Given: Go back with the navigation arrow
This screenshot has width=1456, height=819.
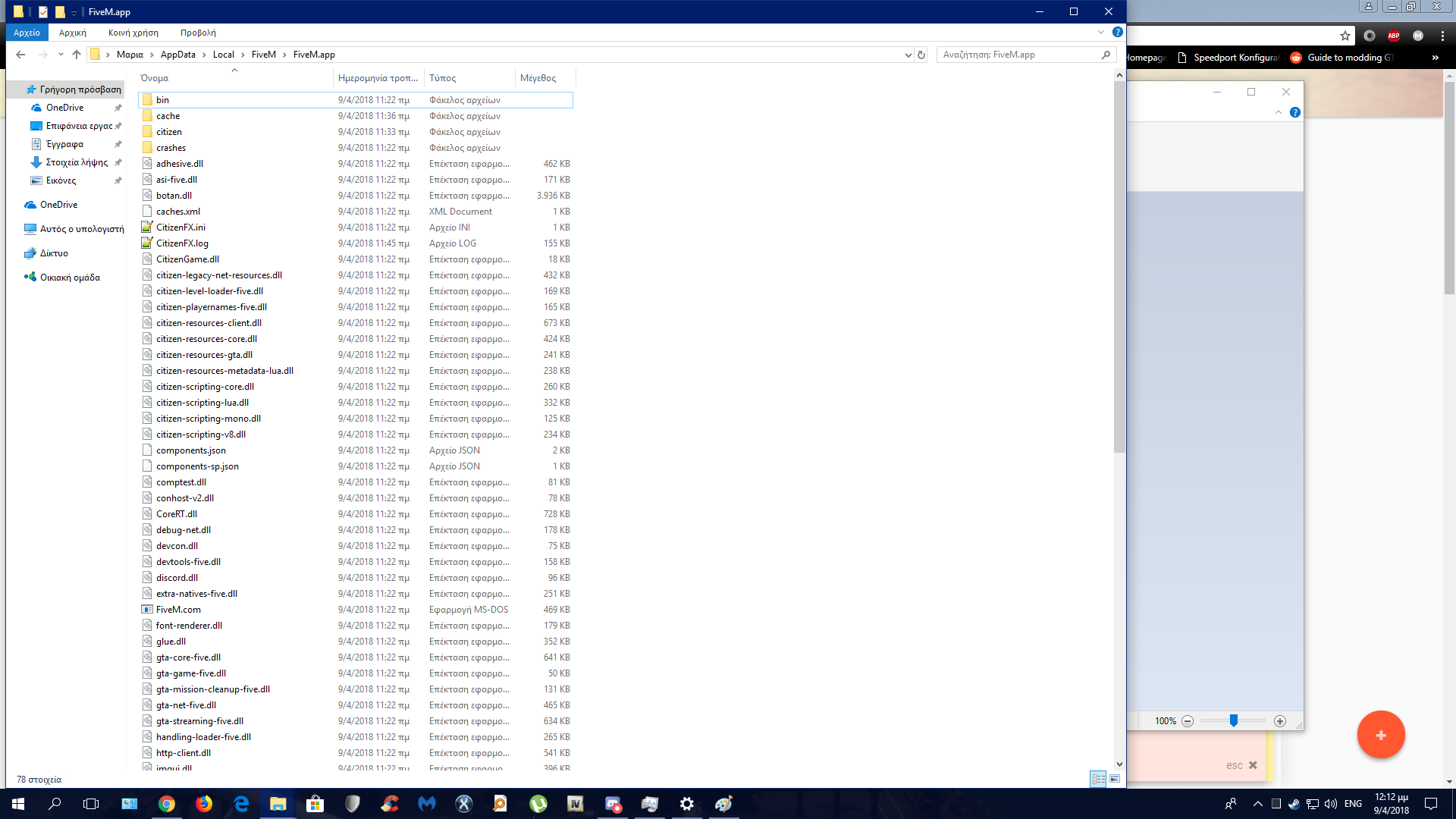Looking at the screenshot, I should (x=20, y=55).
